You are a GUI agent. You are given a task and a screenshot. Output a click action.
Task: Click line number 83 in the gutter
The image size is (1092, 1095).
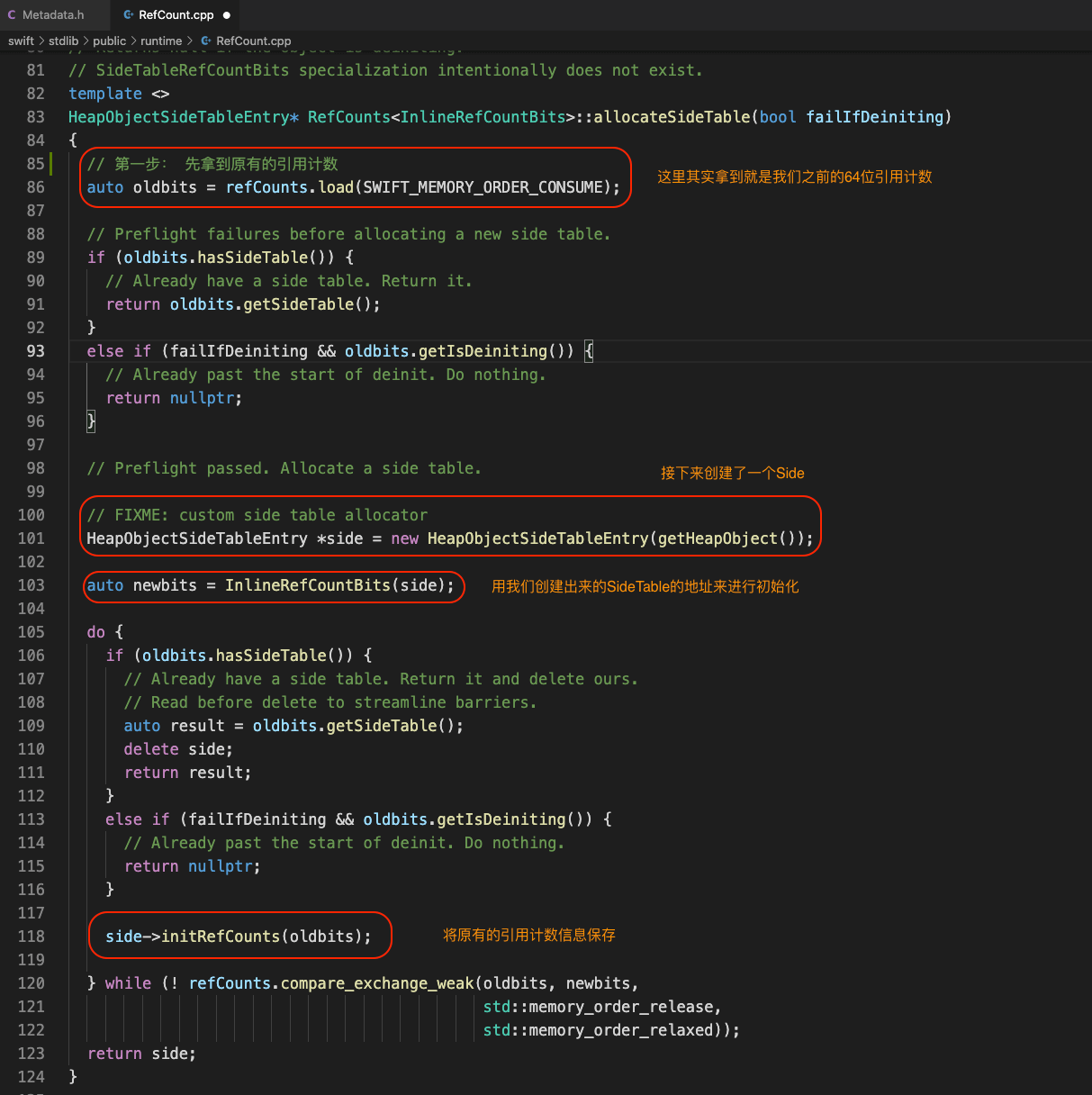(35, 117)
